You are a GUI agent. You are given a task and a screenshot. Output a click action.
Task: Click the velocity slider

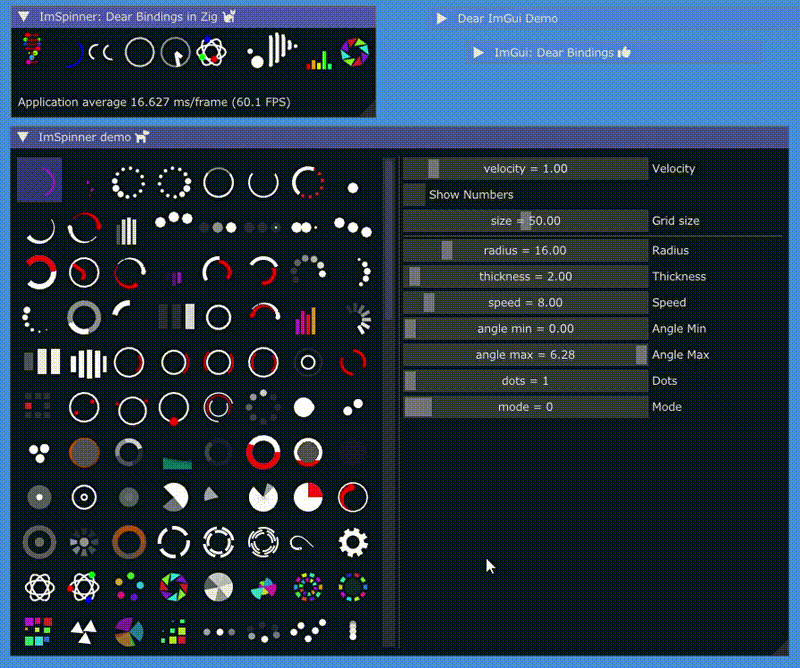coord(526,168)
